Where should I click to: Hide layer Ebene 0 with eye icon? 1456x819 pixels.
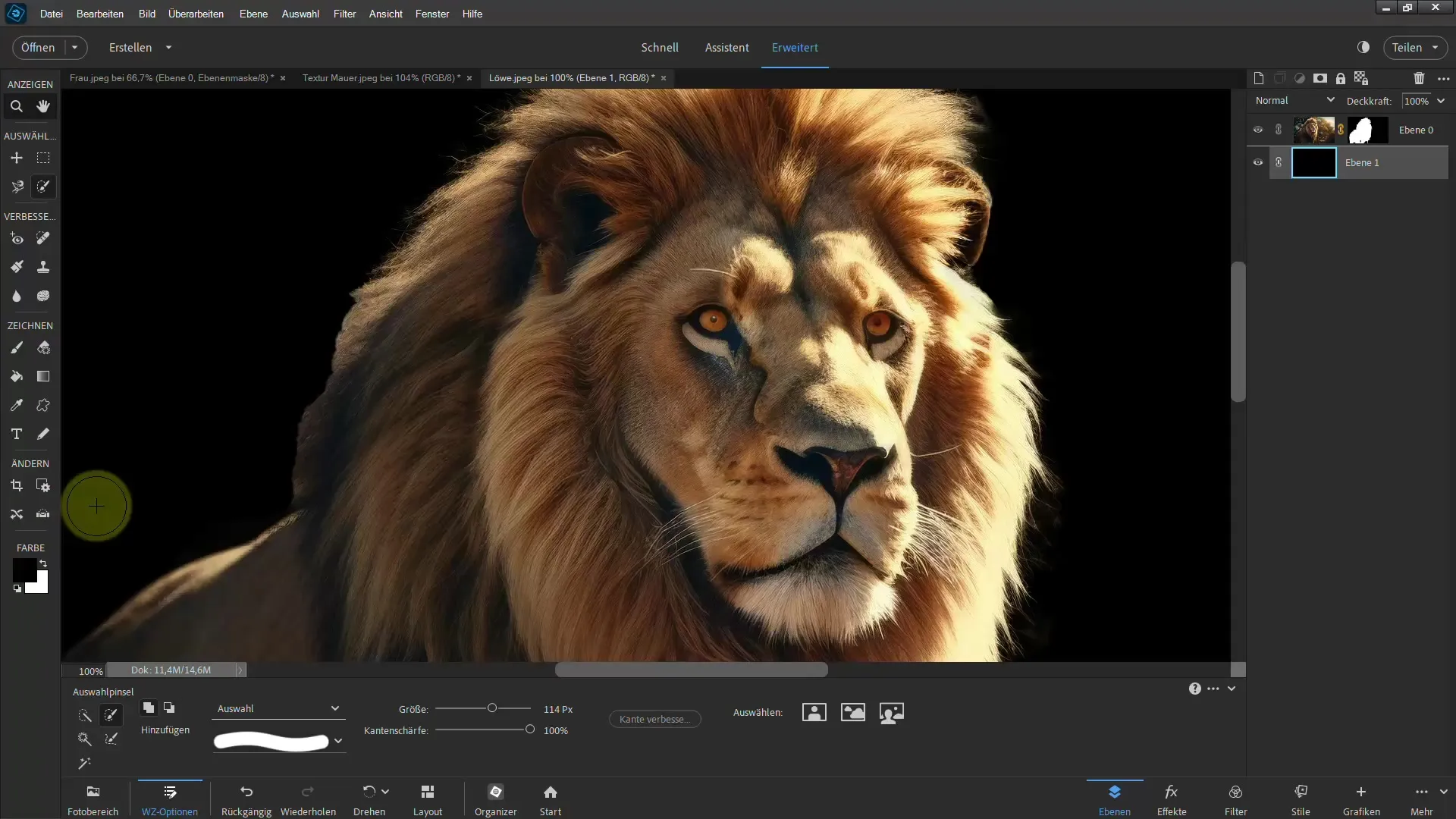pos(1258,130)
